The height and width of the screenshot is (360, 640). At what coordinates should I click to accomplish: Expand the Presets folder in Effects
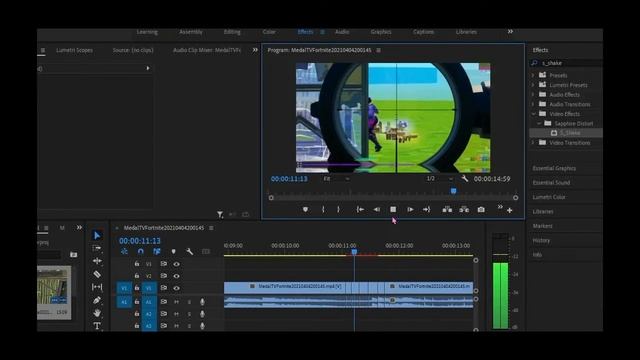[533, 75]
